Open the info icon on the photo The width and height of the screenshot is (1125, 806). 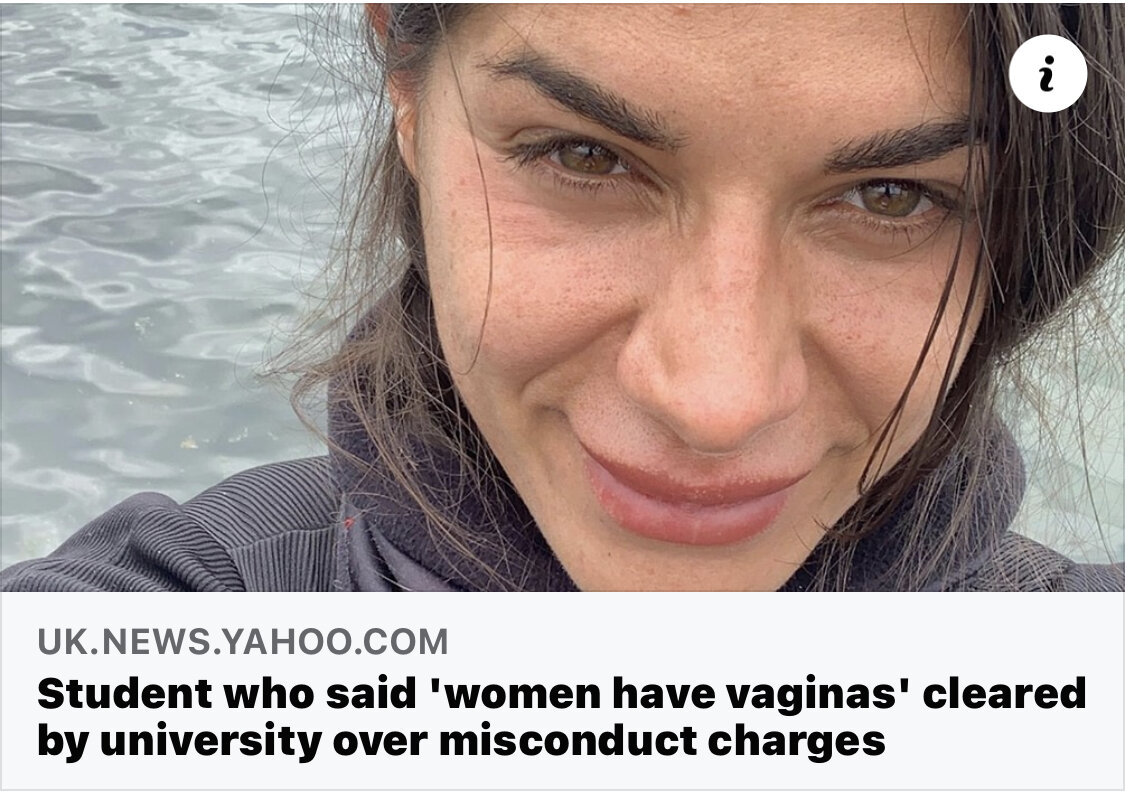point(1048,74)
